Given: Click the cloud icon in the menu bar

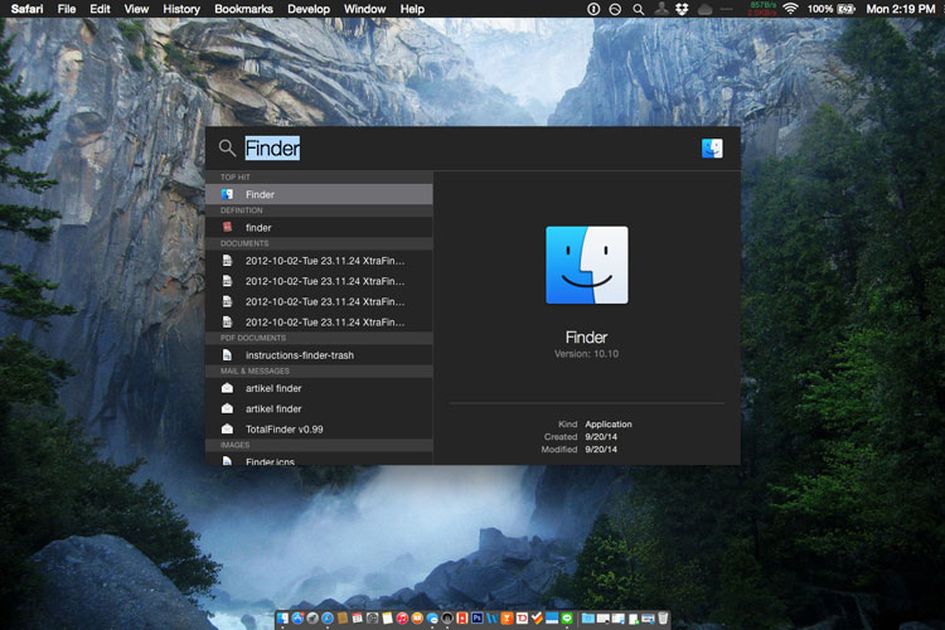Looking at the screenshot, I should pos(705,9).
